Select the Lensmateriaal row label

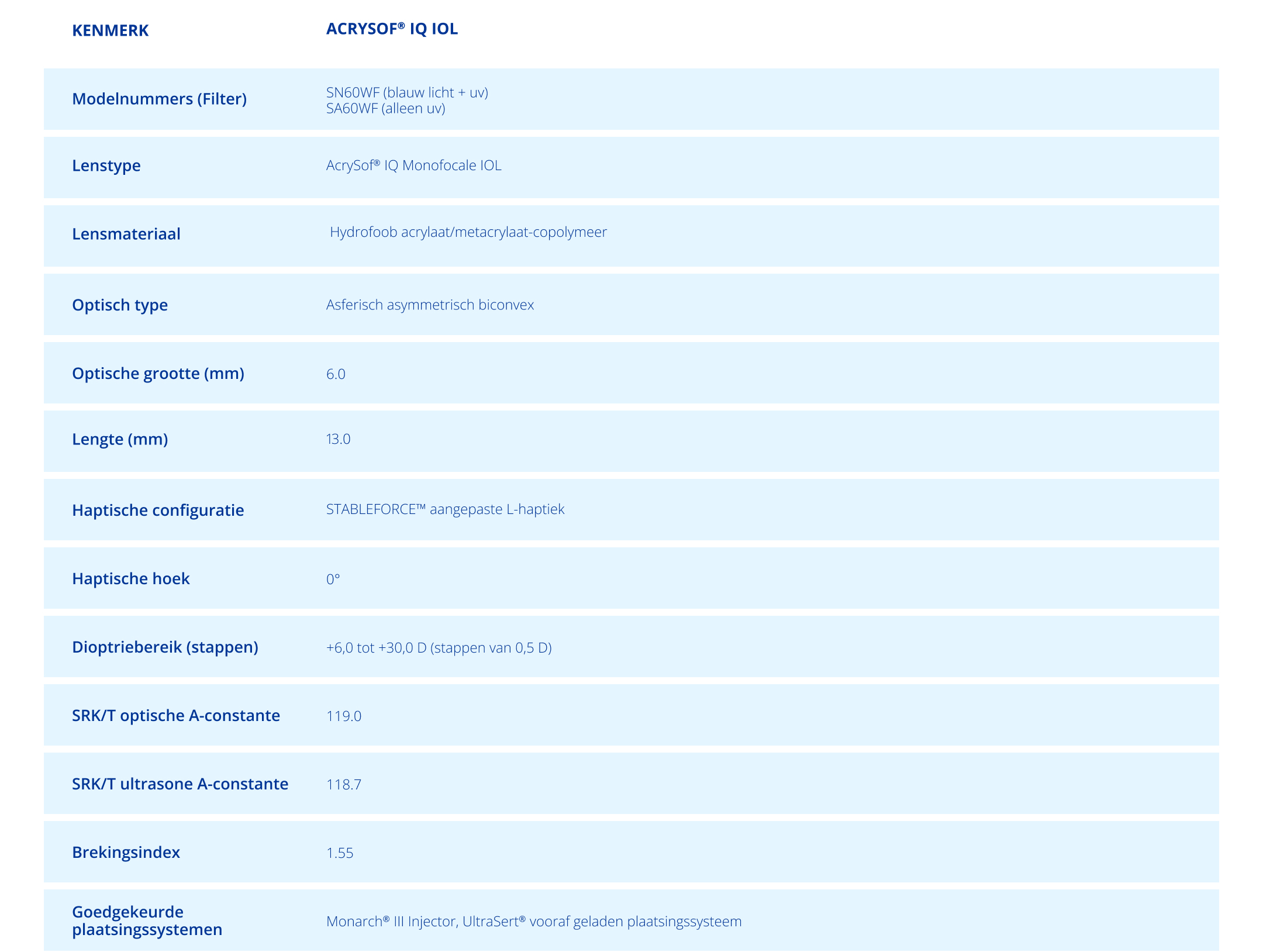126,234
